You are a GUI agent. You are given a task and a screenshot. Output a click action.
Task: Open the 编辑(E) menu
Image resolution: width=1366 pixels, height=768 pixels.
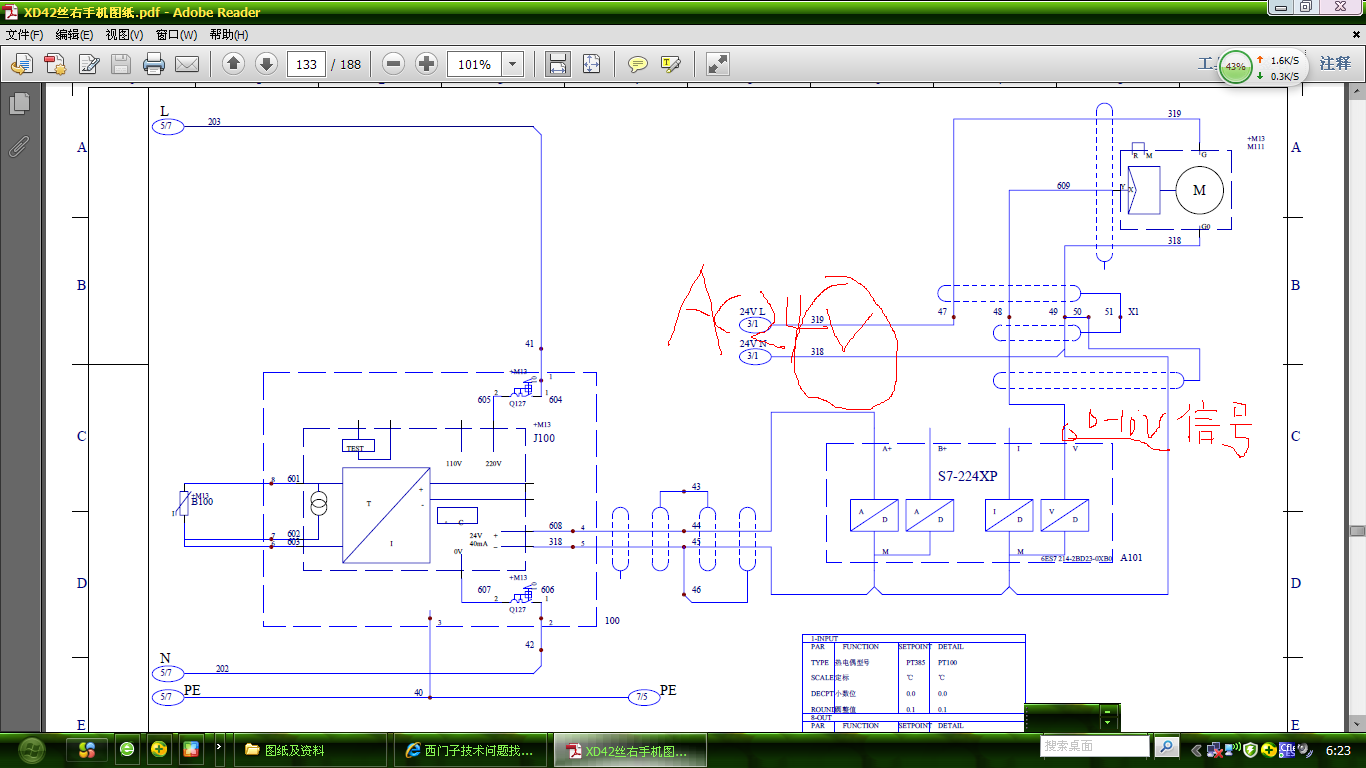[x=74, y=35]
